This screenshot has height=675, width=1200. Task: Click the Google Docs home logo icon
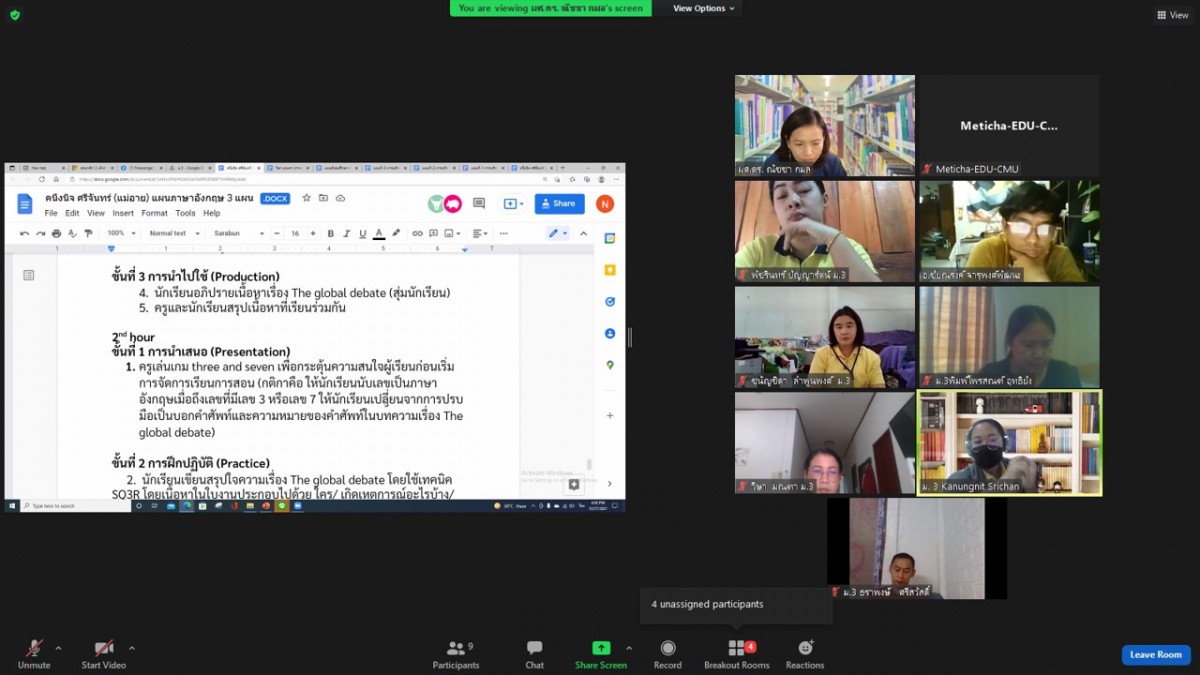tap(25, 204)
